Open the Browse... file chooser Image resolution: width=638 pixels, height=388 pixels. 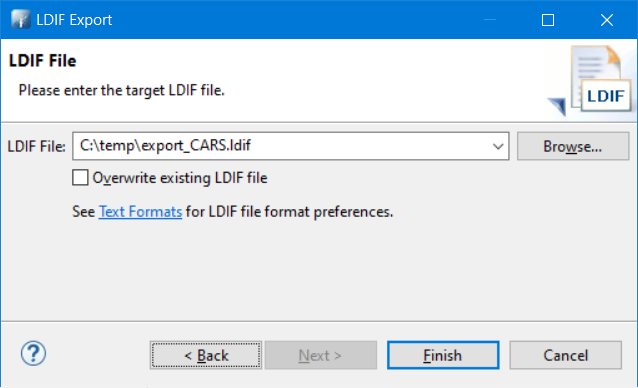[x=573, y=146]
